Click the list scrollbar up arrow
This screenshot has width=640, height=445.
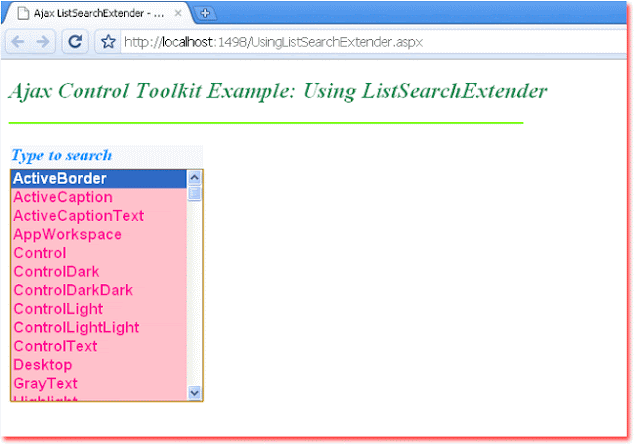click(194, 178)
